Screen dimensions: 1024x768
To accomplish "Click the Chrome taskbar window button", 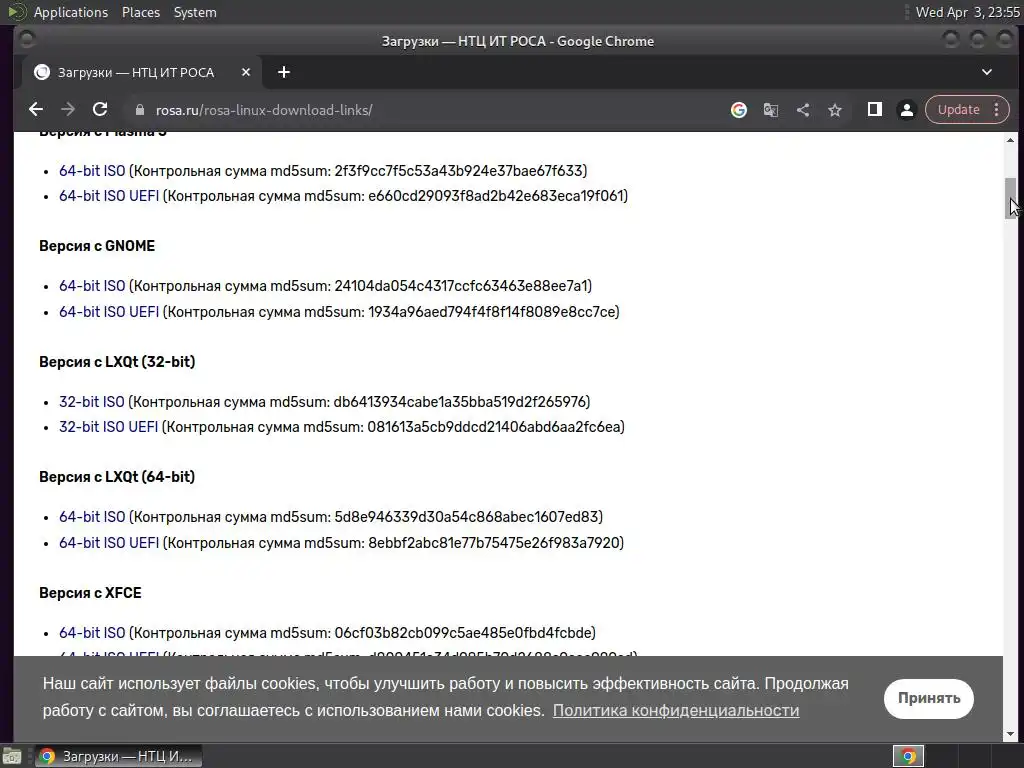I will [x=118, y=756].
